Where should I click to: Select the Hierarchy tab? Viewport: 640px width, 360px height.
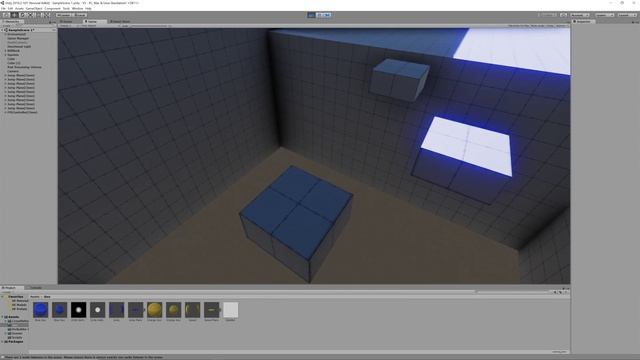[12, 21]
